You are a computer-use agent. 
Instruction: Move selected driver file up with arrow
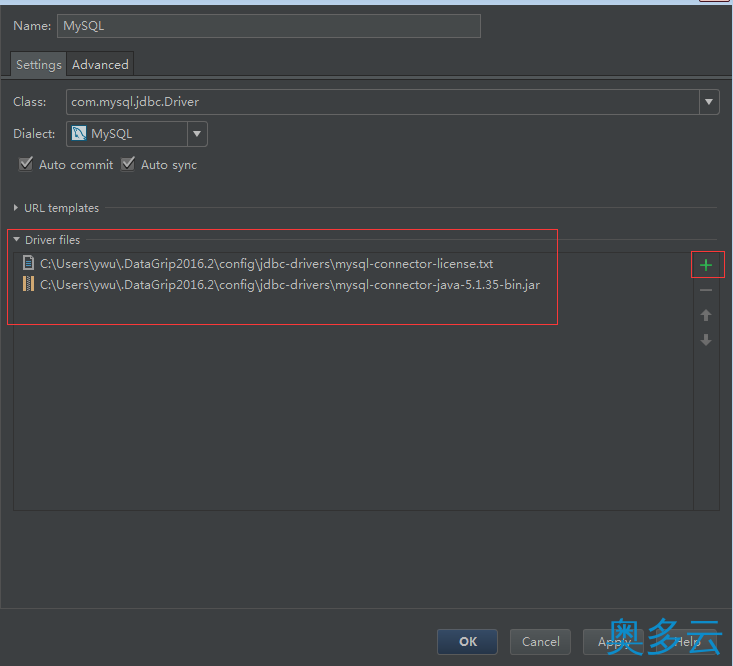pos(706,315)
